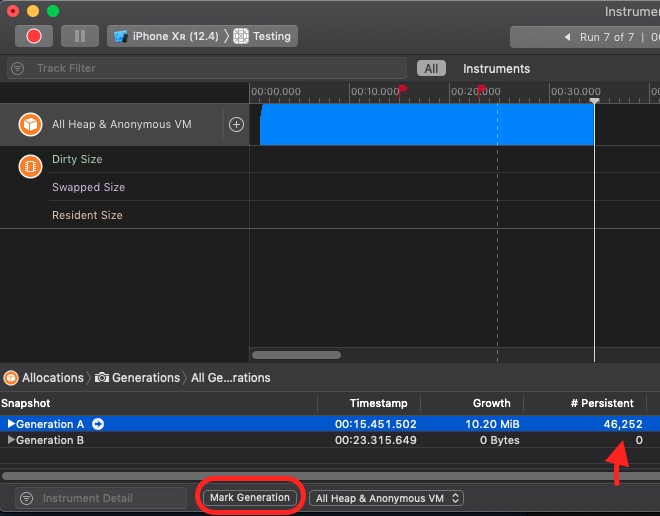This screenshot has width=660, height=516.
Task: Sort by the Growth column header
Action: pos(491,403)
